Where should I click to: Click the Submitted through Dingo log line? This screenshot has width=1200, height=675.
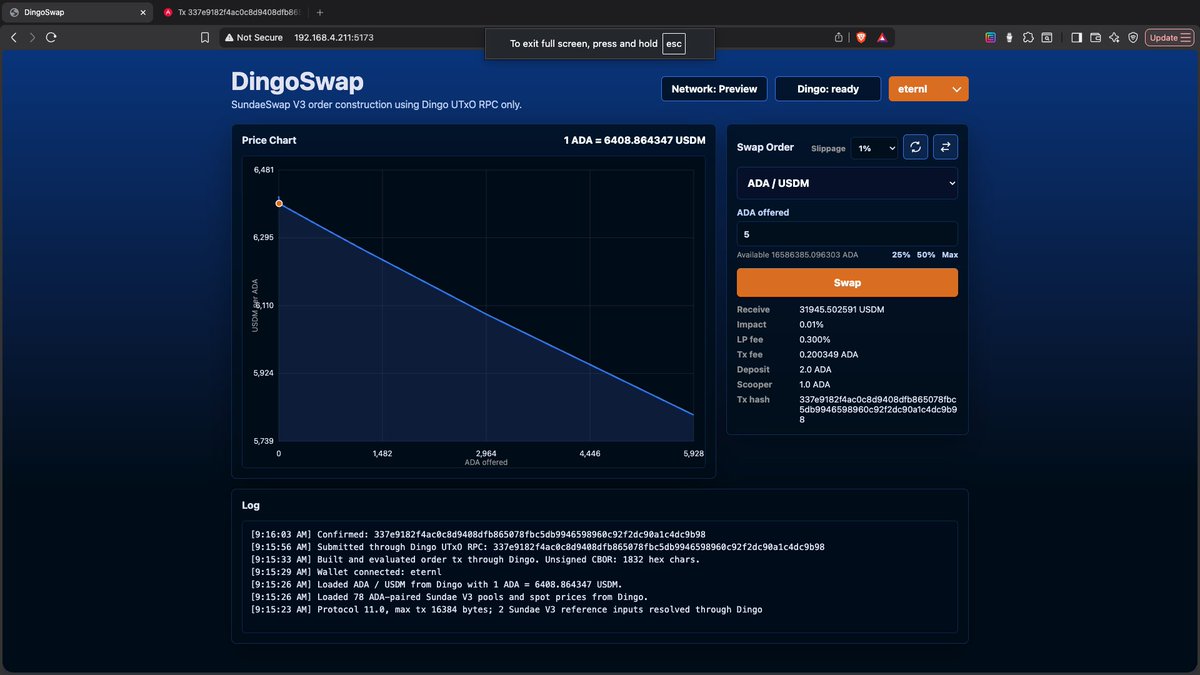tap(537, 547)
